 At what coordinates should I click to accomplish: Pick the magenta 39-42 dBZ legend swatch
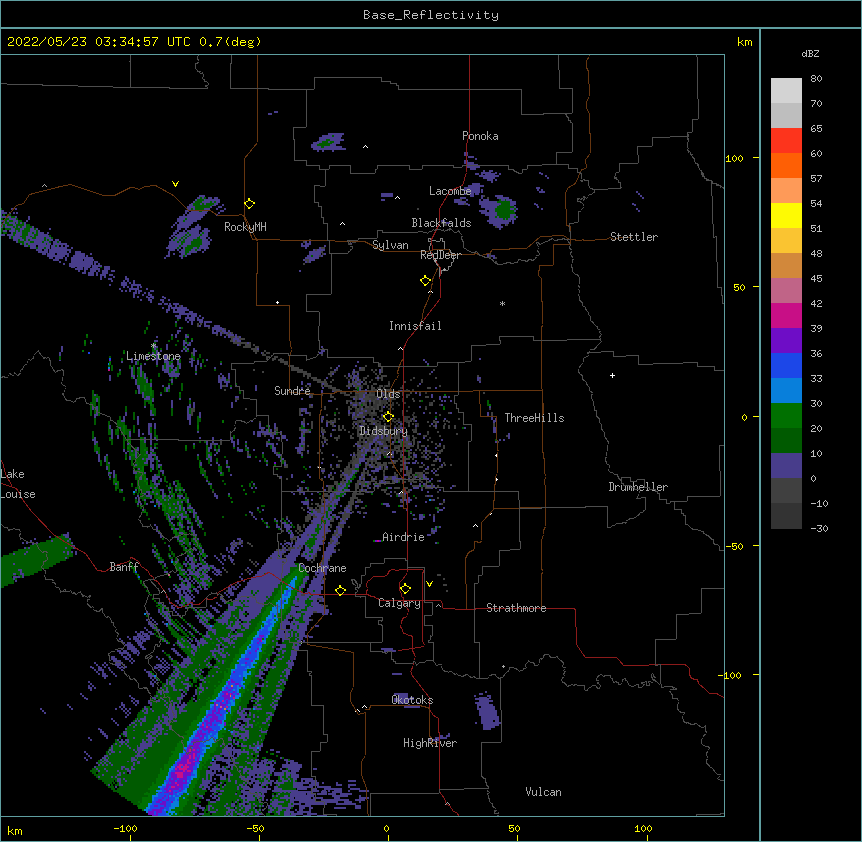tap(786, 315)
